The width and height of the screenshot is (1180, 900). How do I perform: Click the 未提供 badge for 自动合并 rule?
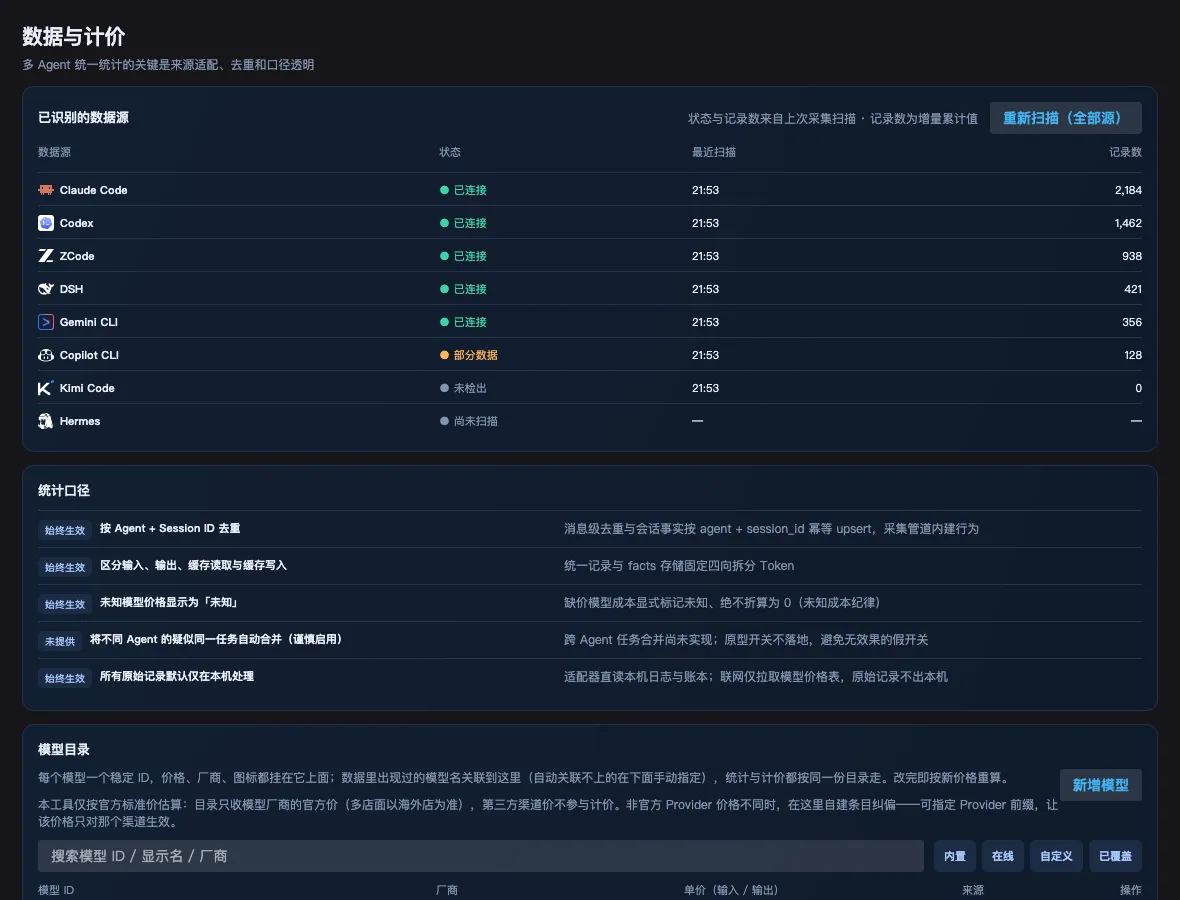point(59,640)
